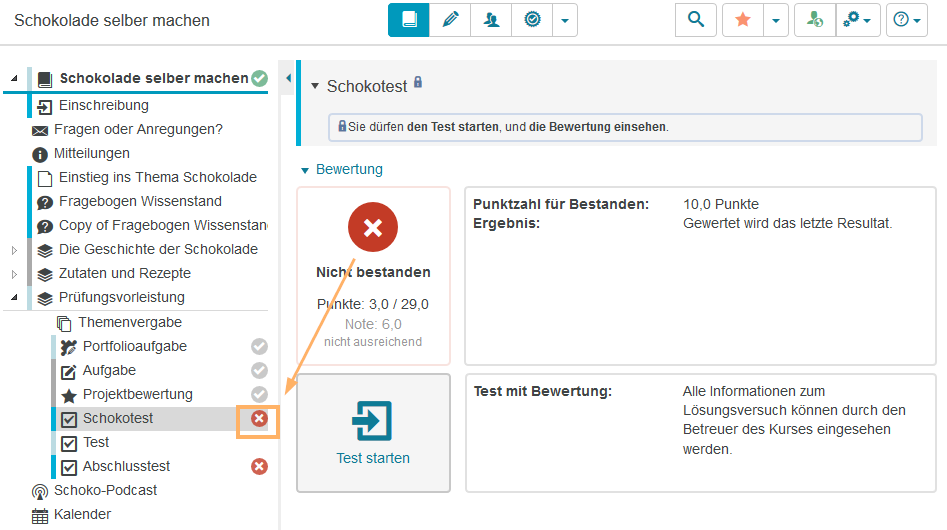947x530 pixels.
Task: Open Einschreibung in the course tree
Action: click(103, 105)
